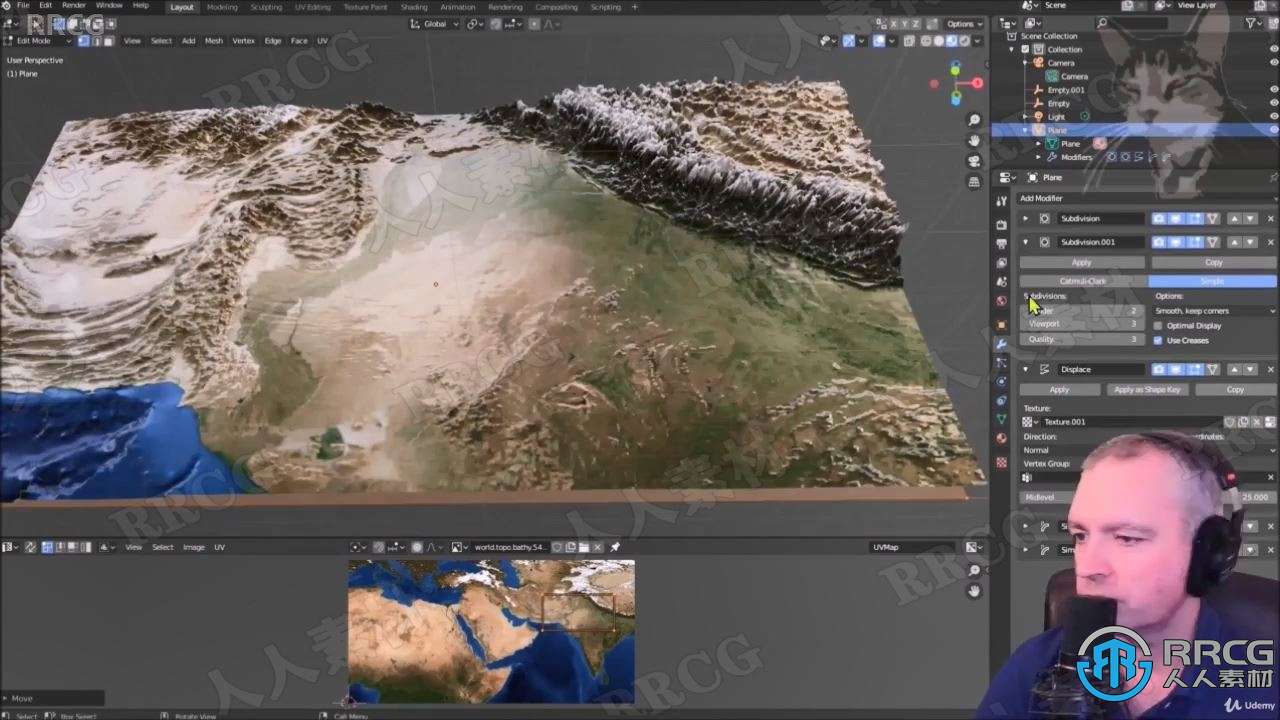Toggle Use Creases checkbox
Image resolution: width=1280 pixels, height=720 pixels.
pos(1158,340)
